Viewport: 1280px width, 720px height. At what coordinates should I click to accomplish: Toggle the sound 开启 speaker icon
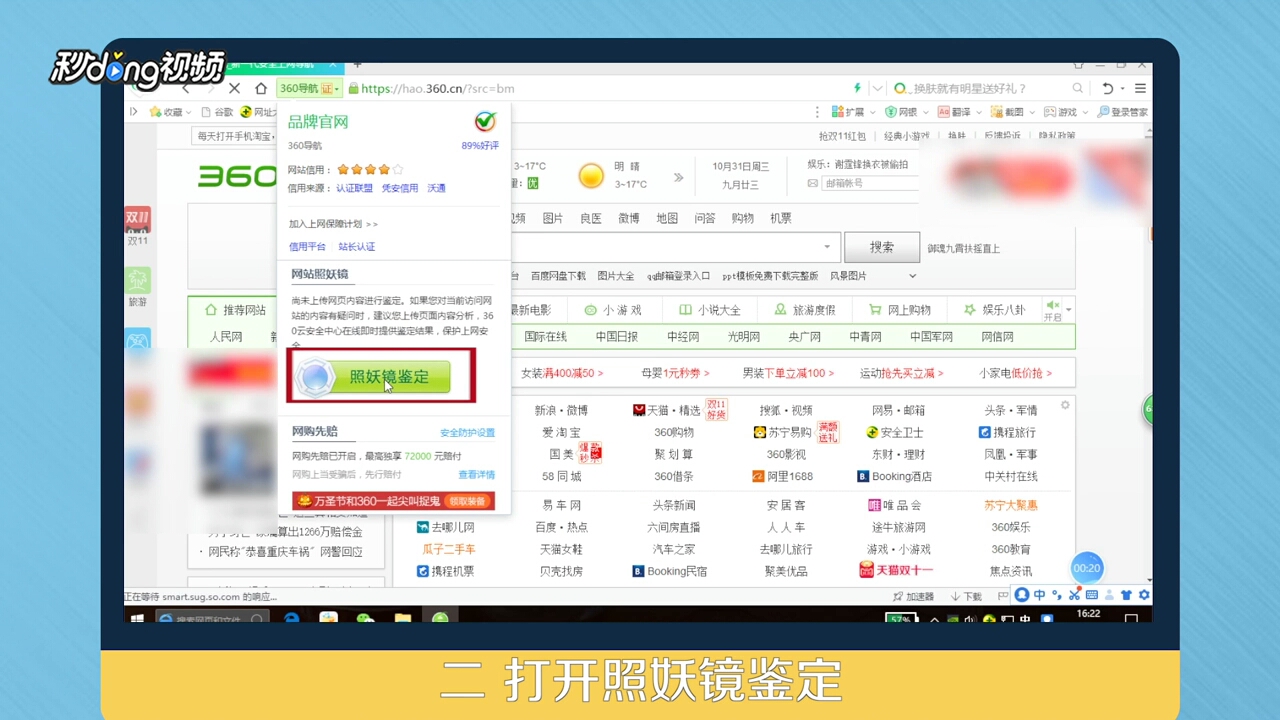tap(1053, 310)
